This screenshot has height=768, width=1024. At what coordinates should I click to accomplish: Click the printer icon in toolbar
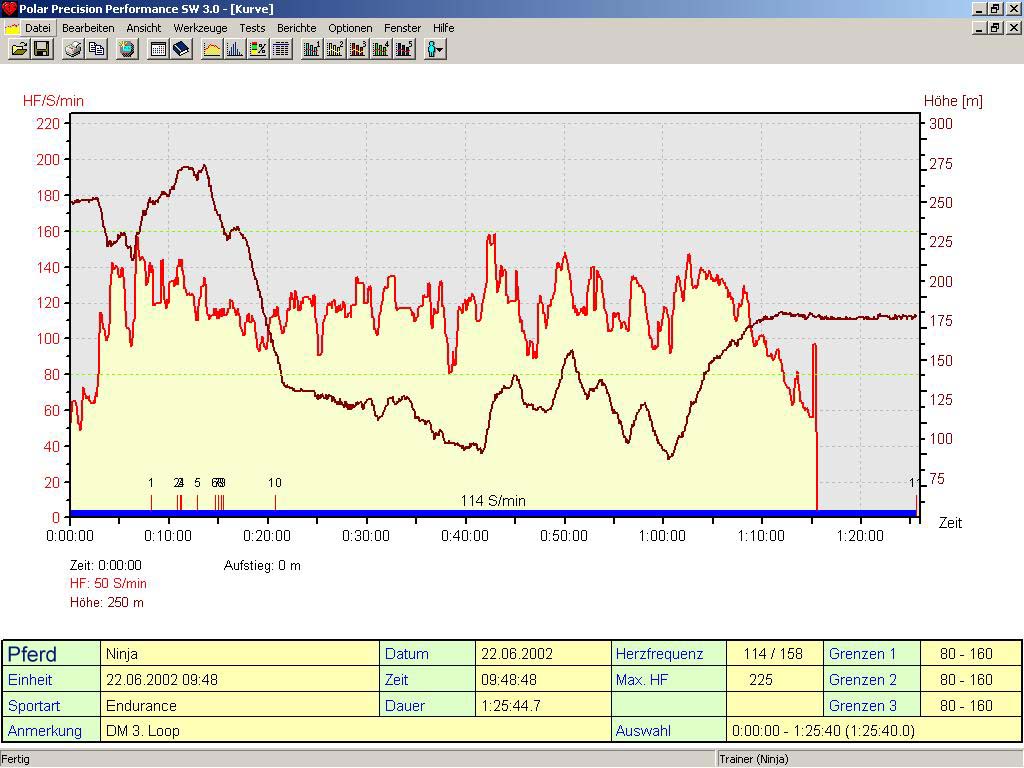click(x=73, y=49)
